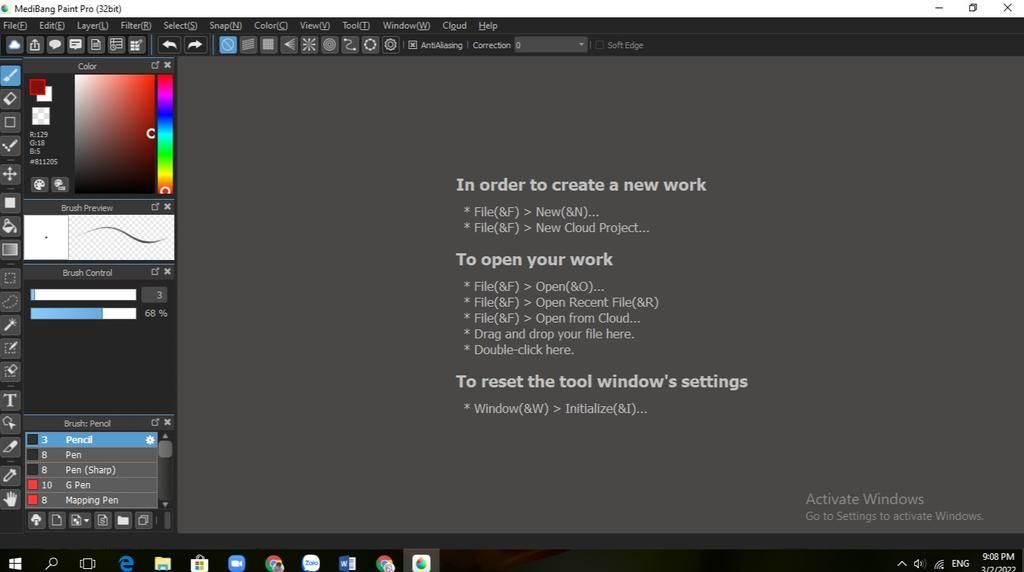Select the Bucket fill tool
Screen dimensions: 1024x572
click(x=10, y=226)
